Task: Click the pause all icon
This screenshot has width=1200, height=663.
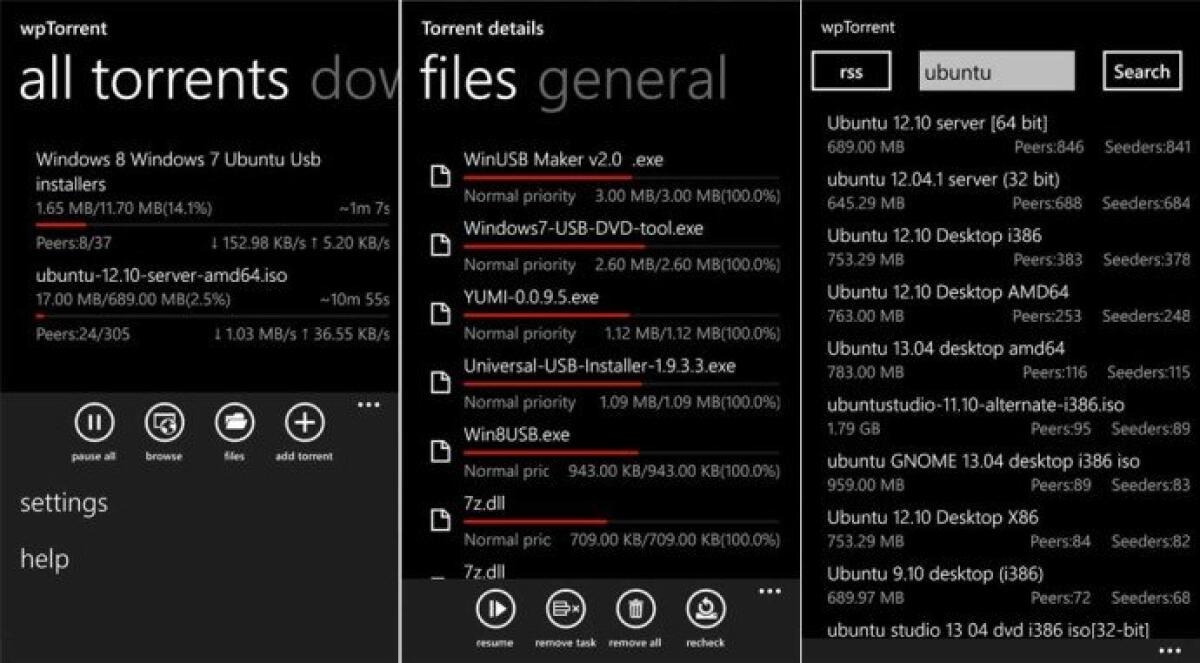Action: tap(92, 423)
